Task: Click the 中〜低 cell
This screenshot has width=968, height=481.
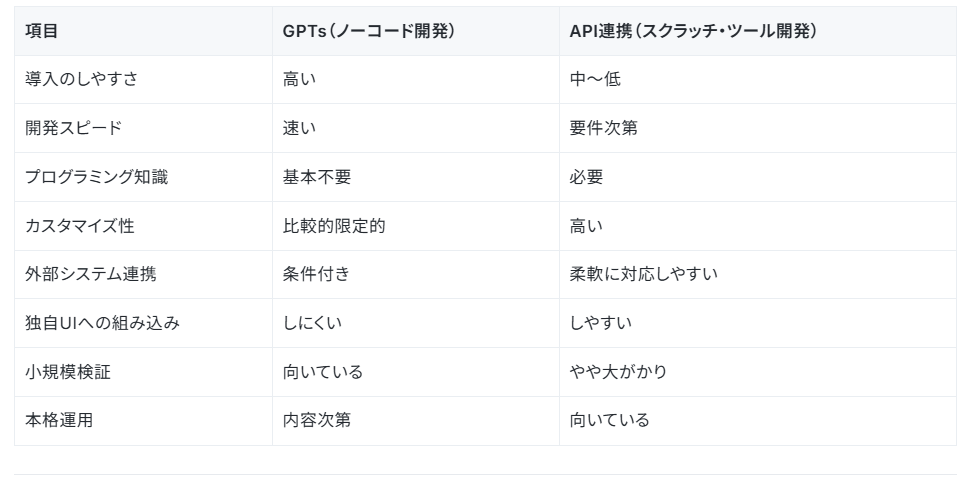Action: click(757, 80)
